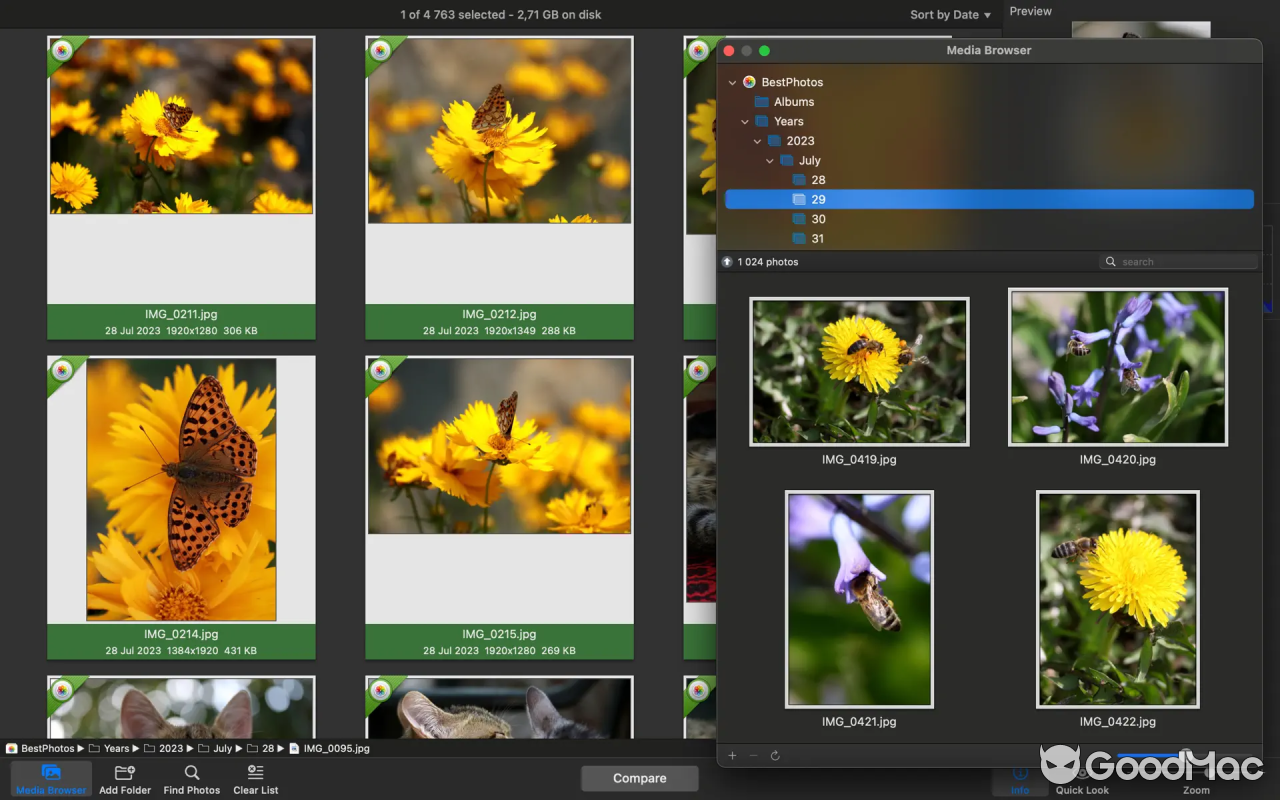Collapse the July folder in the tree
This screenshot has width=1280, height=800.
tap(770, 160)
